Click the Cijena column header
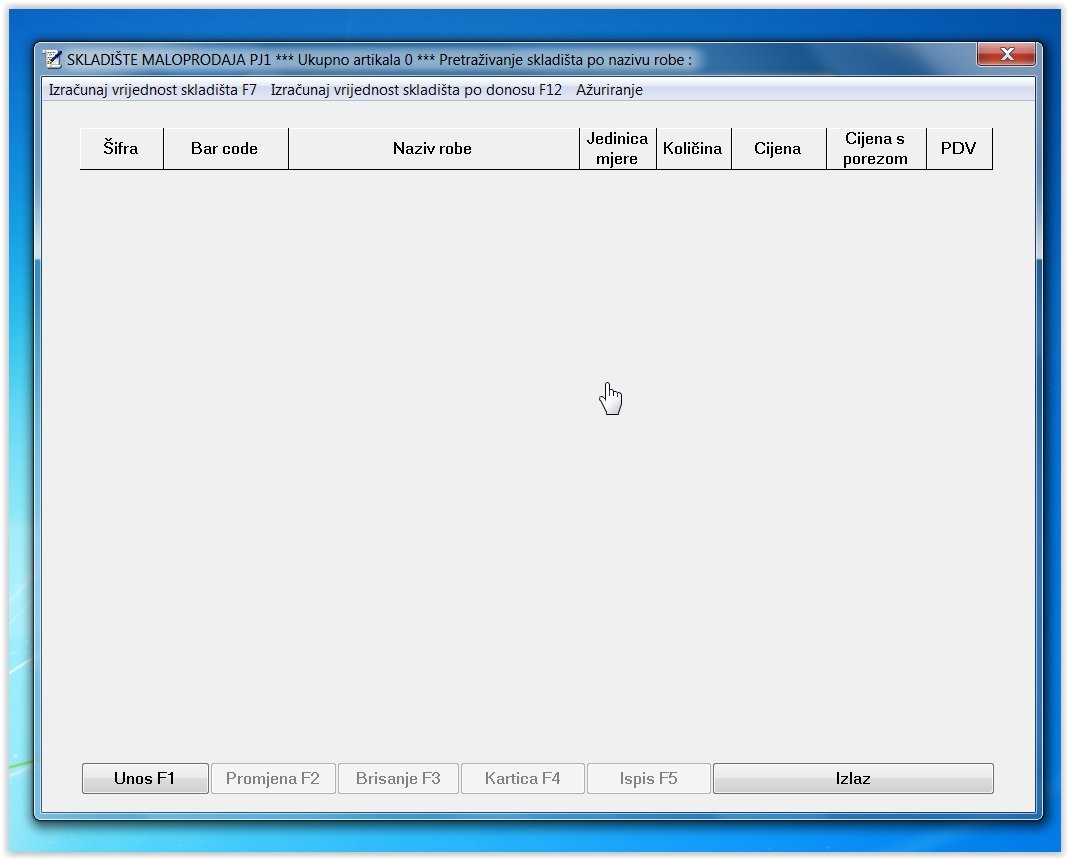The image size is (1069, 860). 778,149
